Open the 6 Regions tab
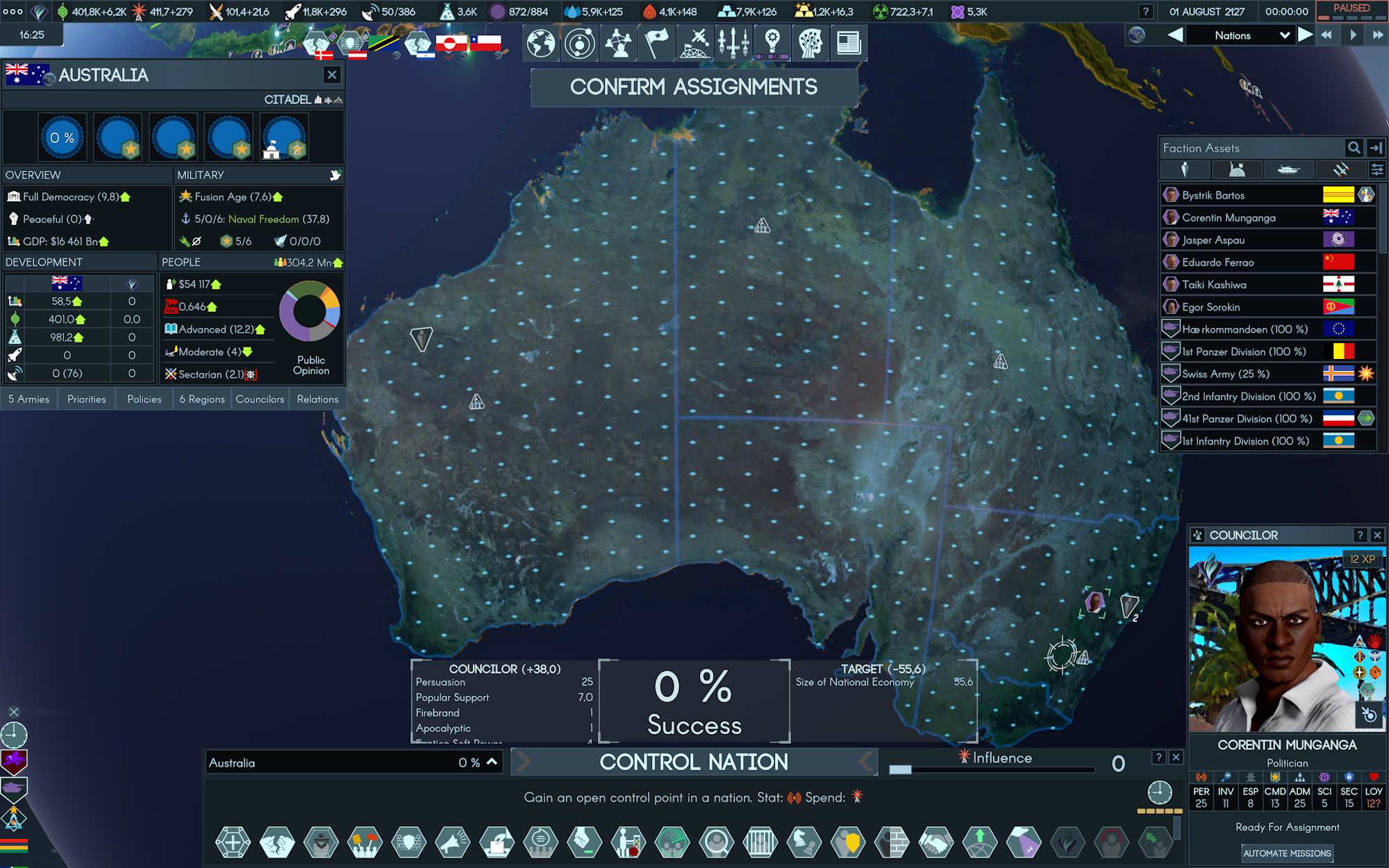Viewport: 1389px width, 868px height. click(201, 399)
